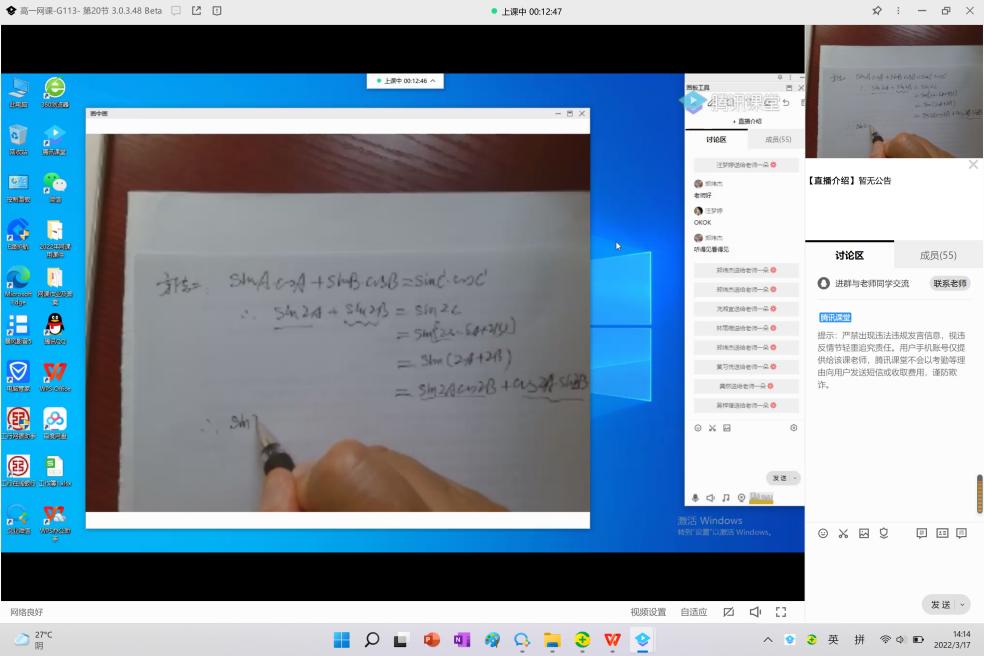Click the fullscreen icon below the video
Viewport: 984px width, 656px height.
(781, 612)
